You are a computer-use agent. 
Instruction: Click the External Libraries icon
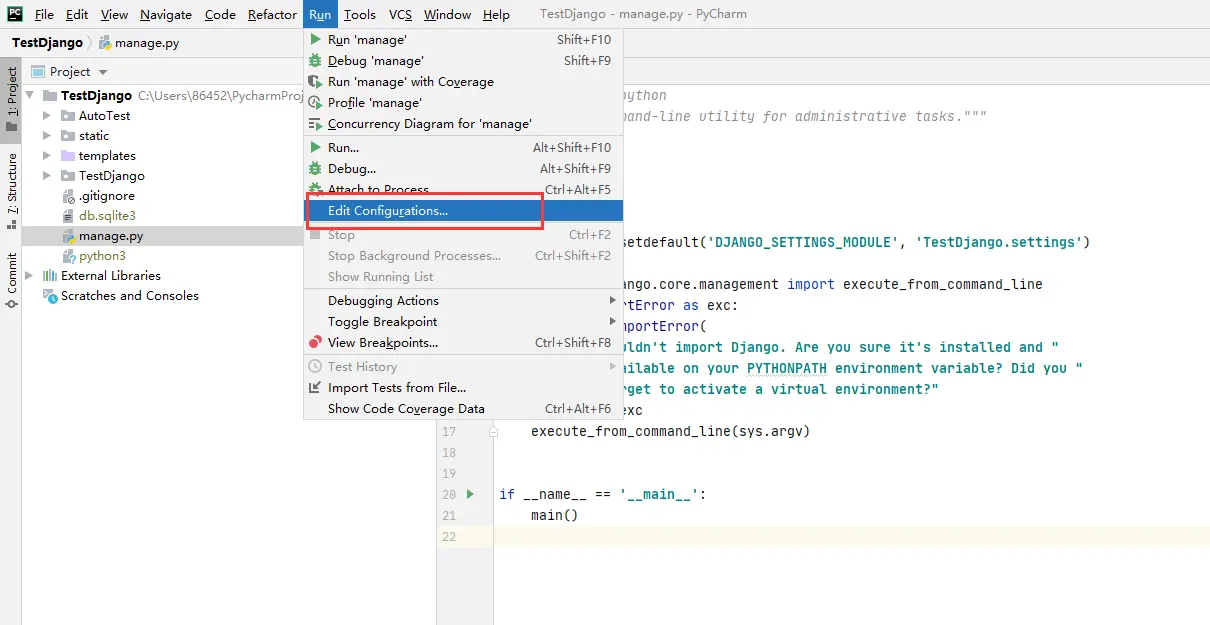coord(49,275)
